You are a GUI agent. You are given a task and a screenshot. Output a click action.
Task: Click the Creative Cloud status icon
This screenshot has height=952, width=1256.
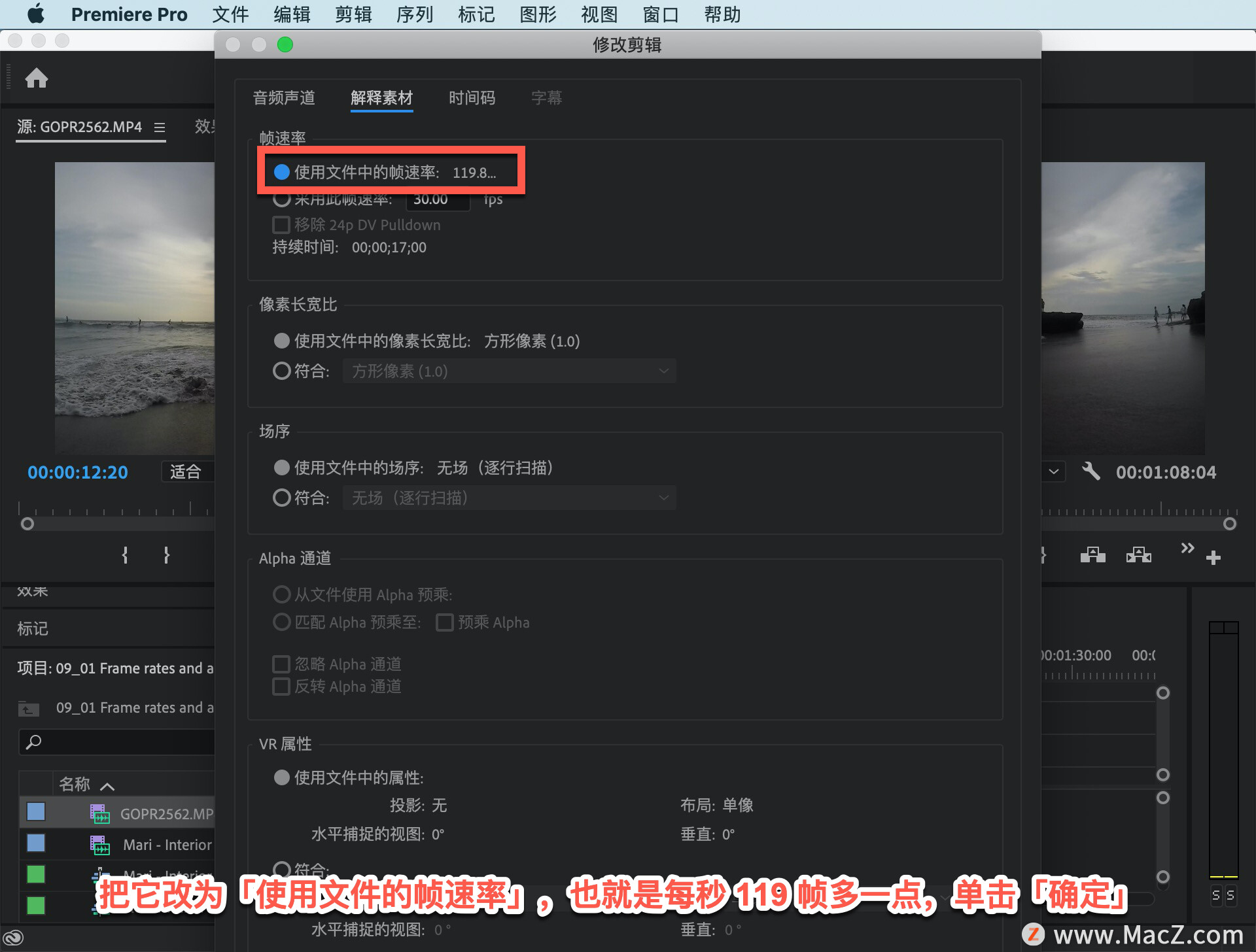coord(13,938)
